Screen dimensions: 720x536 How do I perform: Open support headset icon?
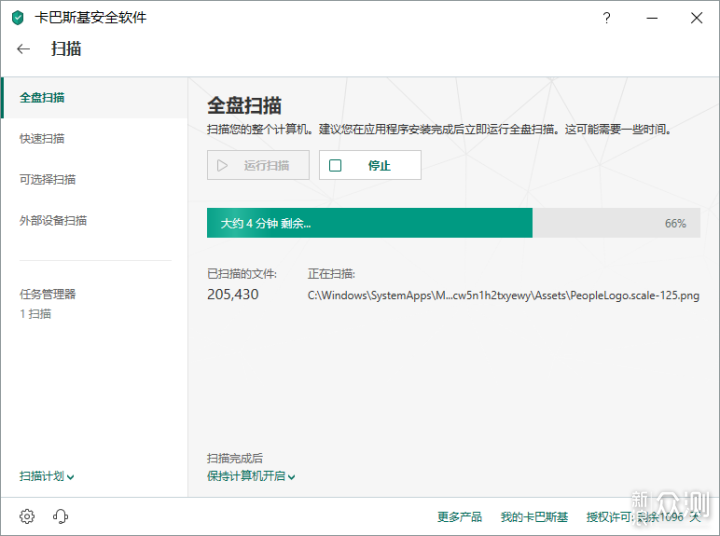pyautogui.click(x=61, y=516)
